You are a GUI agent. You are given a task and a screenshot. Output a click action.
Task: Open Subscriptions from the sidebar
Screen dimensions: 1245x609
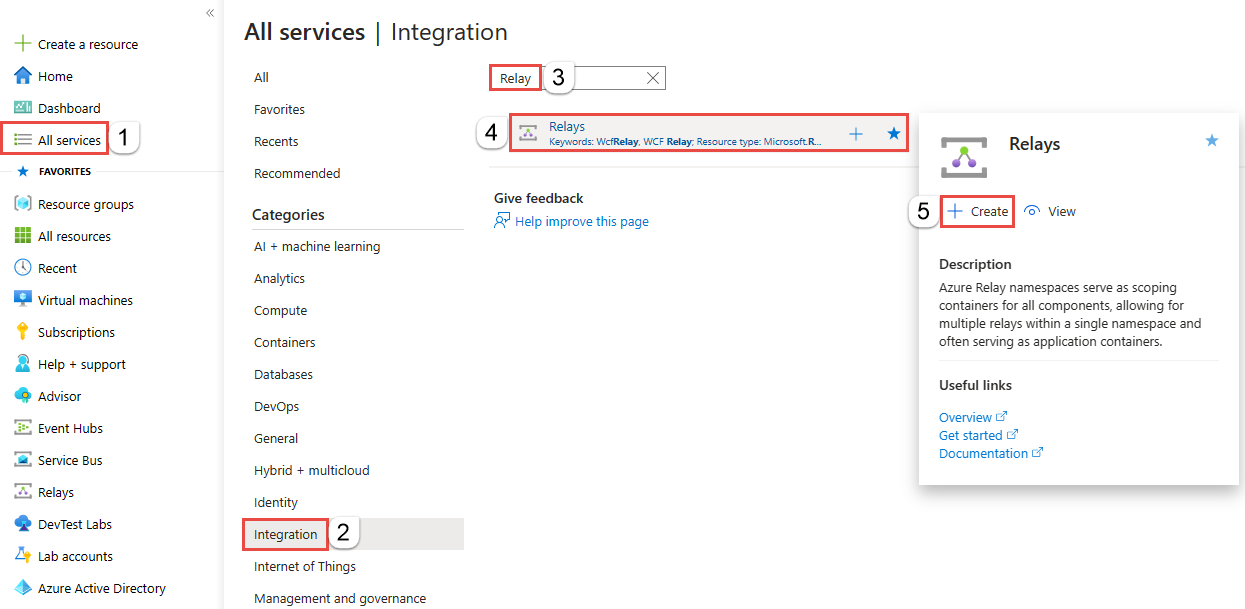[75, 331]
